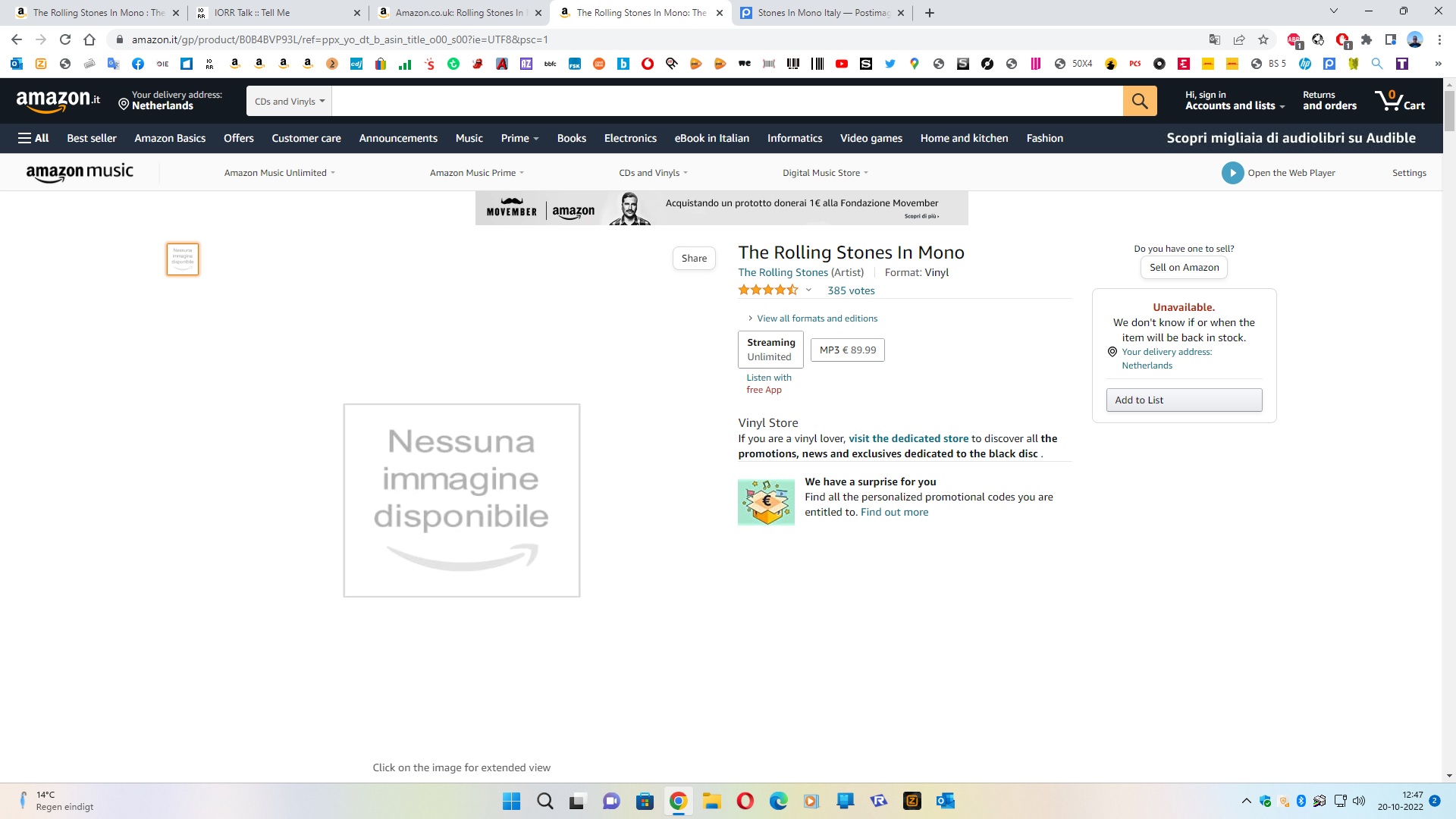Switch to the IORR Talk :: Tell Me tab
The width and height of the screenshot is (1456, 819).
coord(277,13)
